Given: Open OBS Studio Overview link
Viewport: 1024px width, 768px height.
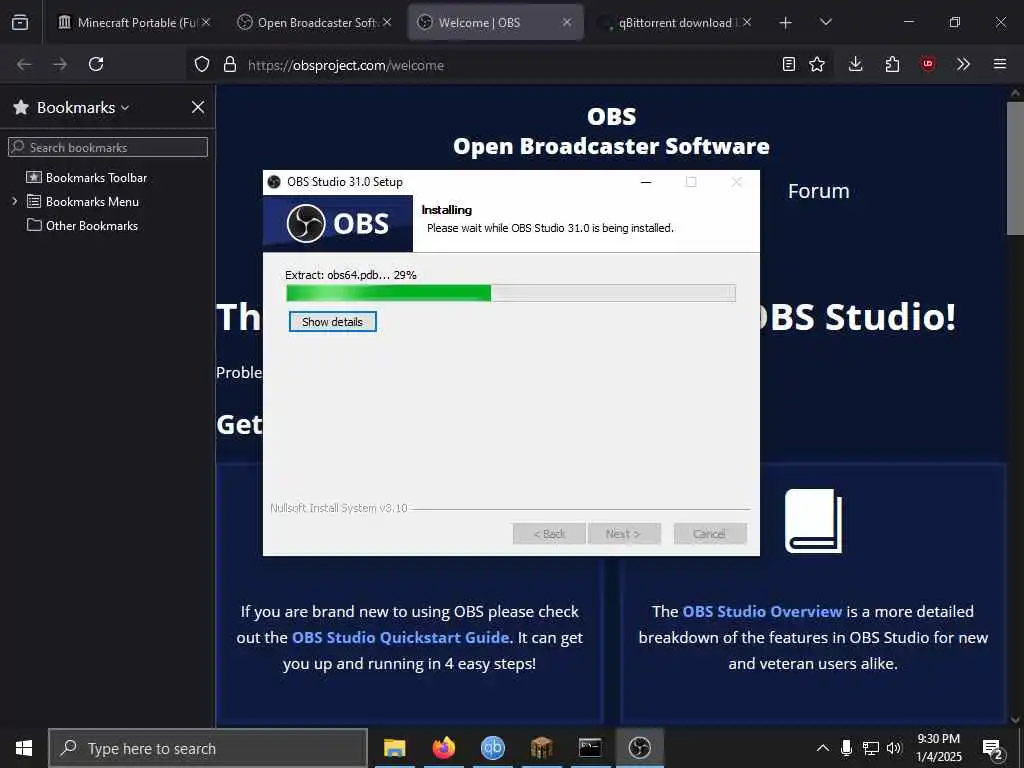Looking at the screenshot, I should point(762,611).
